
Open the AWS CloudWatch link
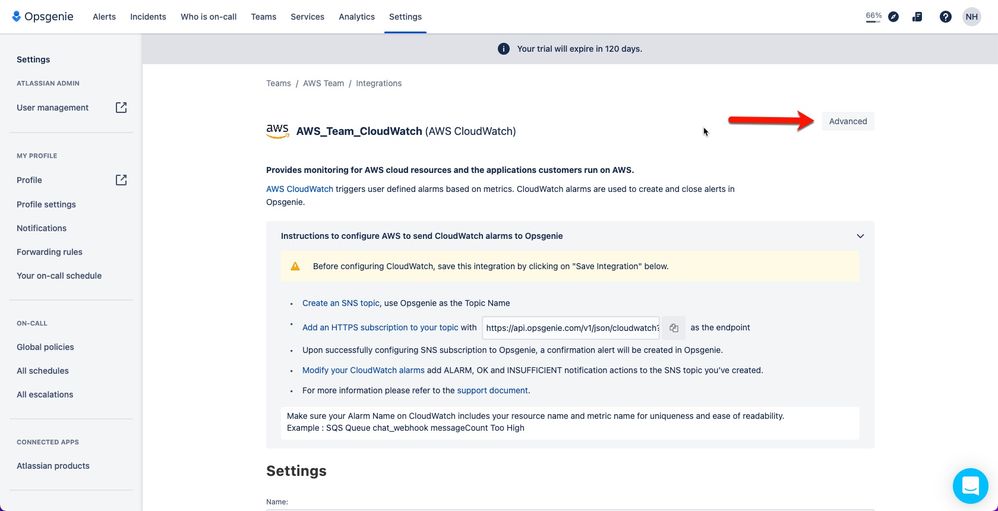(x=300, y=189)
